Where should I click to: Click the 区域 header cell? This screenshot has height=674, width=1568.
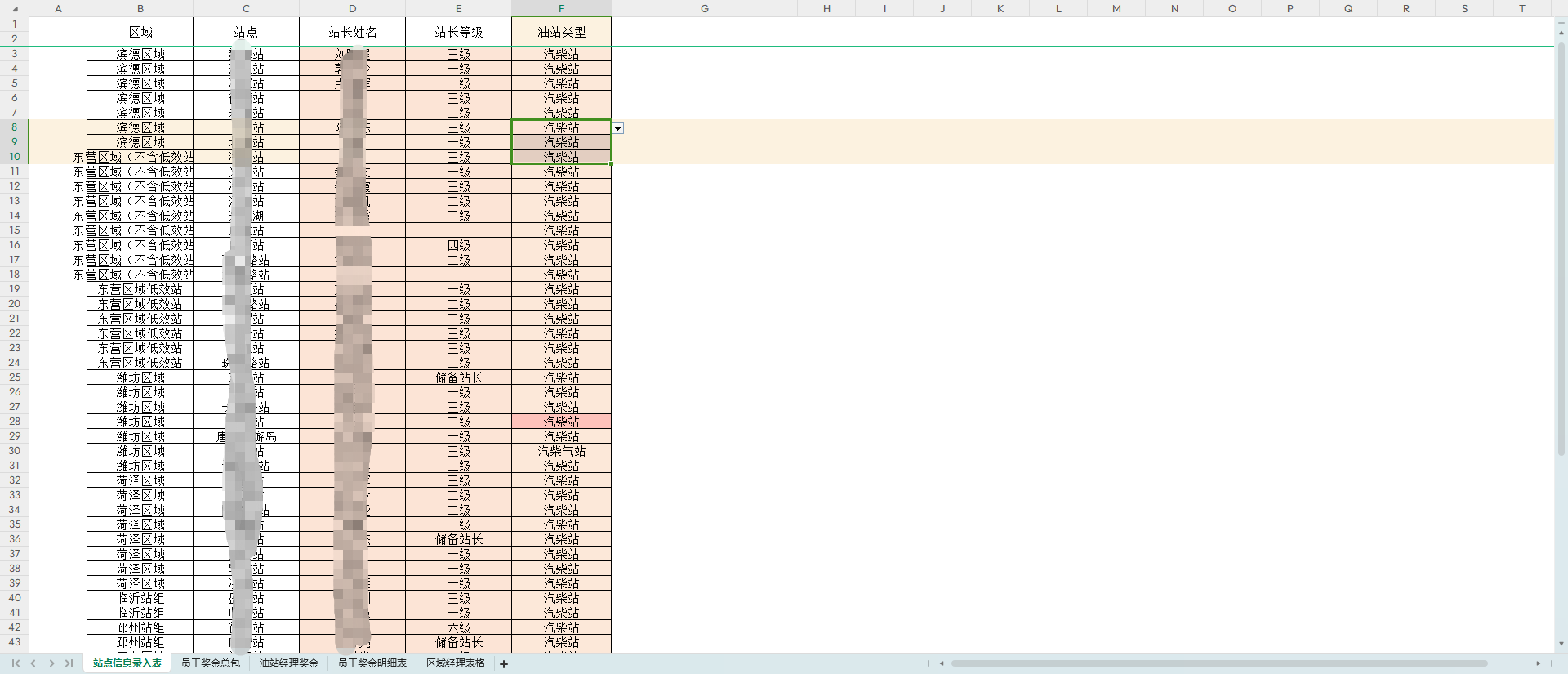(x=140, y=32)
